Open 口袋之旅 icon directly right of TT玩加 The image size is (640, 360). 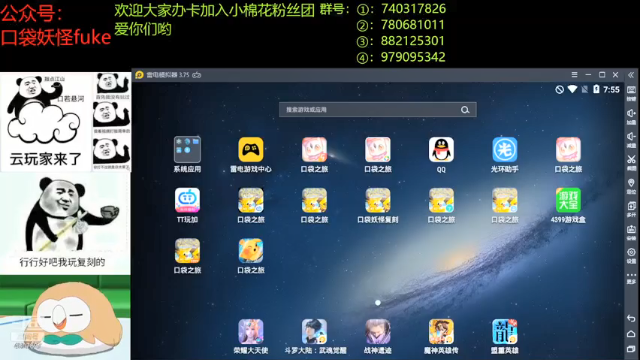coord(251,200)
